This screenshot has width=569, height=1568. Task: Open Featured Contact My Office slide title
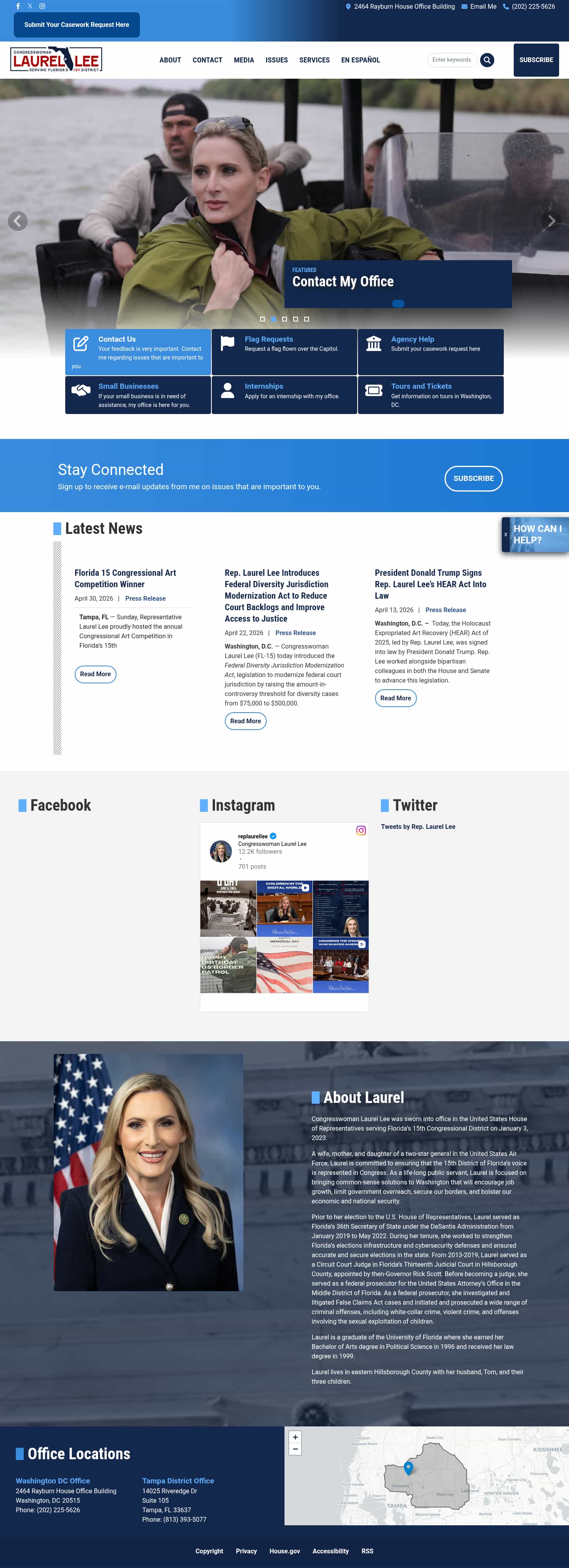(x=343, y=281)
